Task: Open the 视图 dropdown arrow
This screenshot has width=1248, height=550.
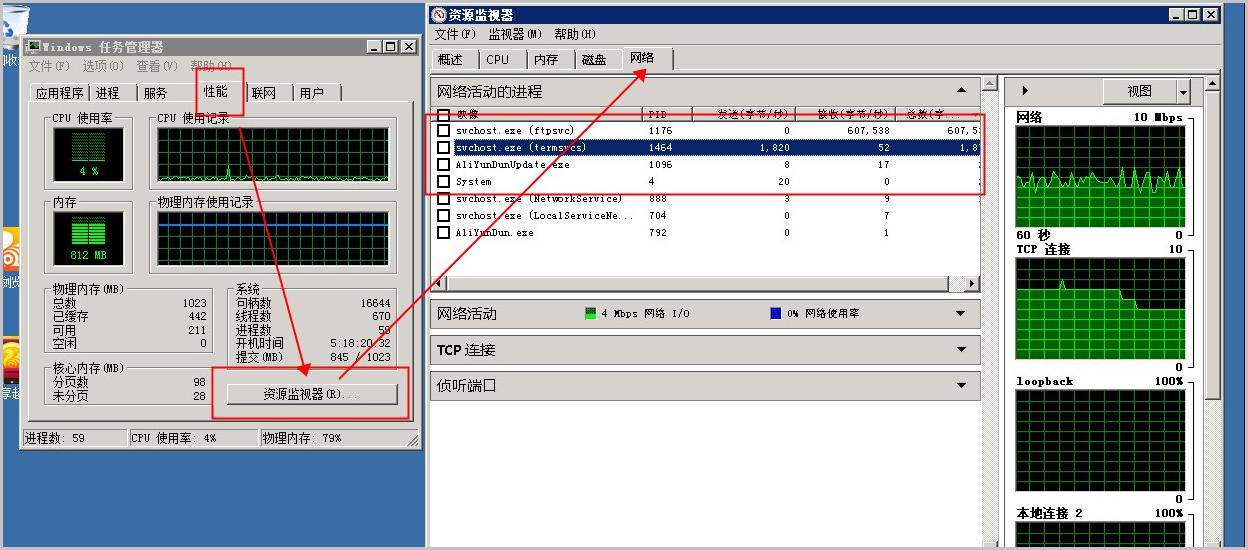Action: pos(1184,91)
